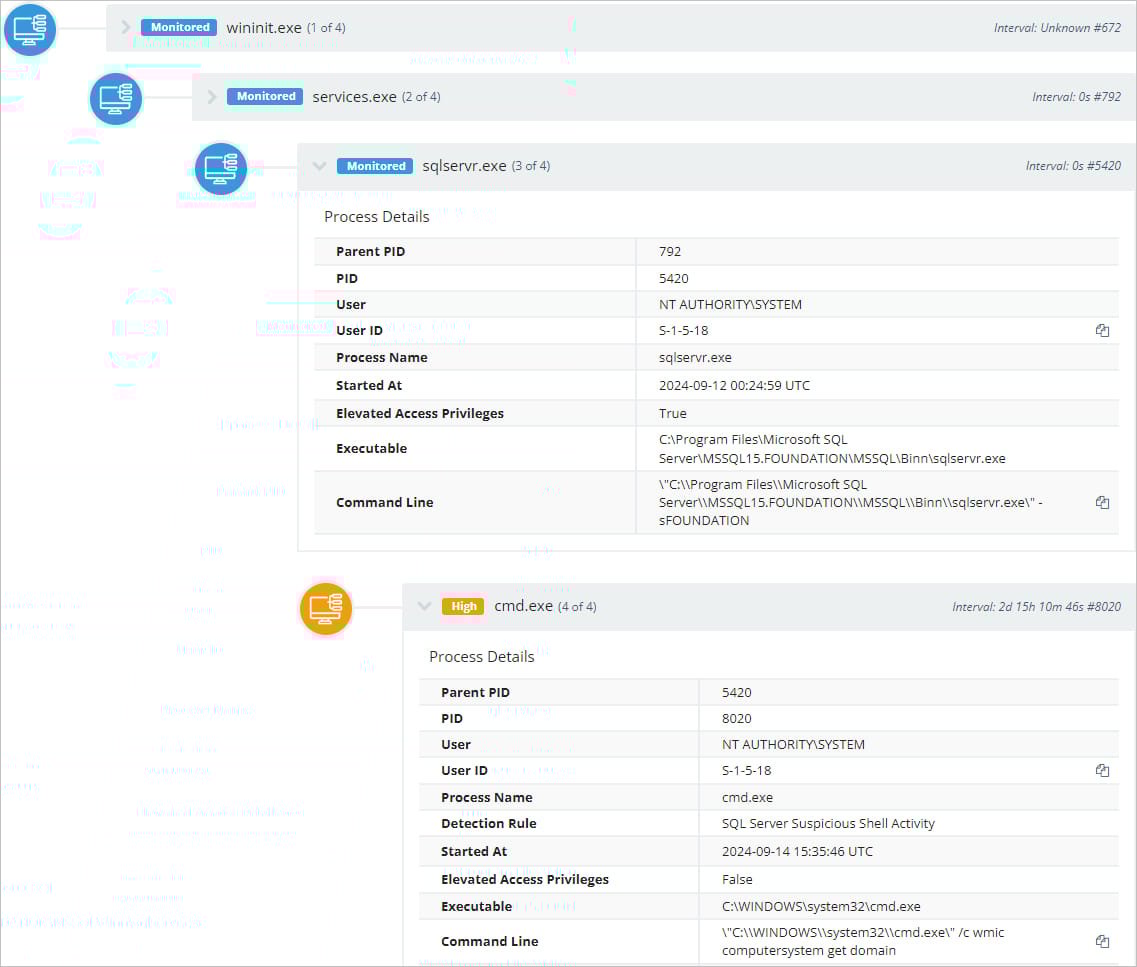1137x967 pixels.
Task: Select the wininit.exe (1 of 4) title
Action: pyautogui.click(x=286, y=28)
